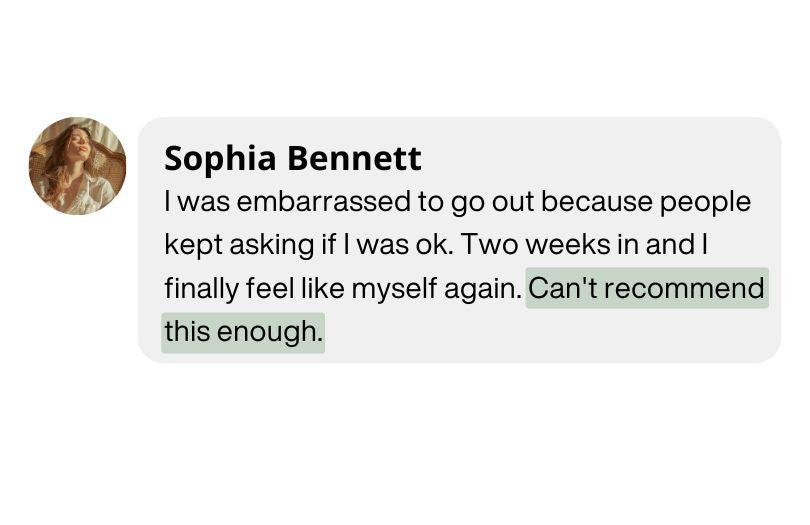The height and width of the screenshot is (525, 810).
Task: Click the word "again." in the comment
Action: click(482, 289)
